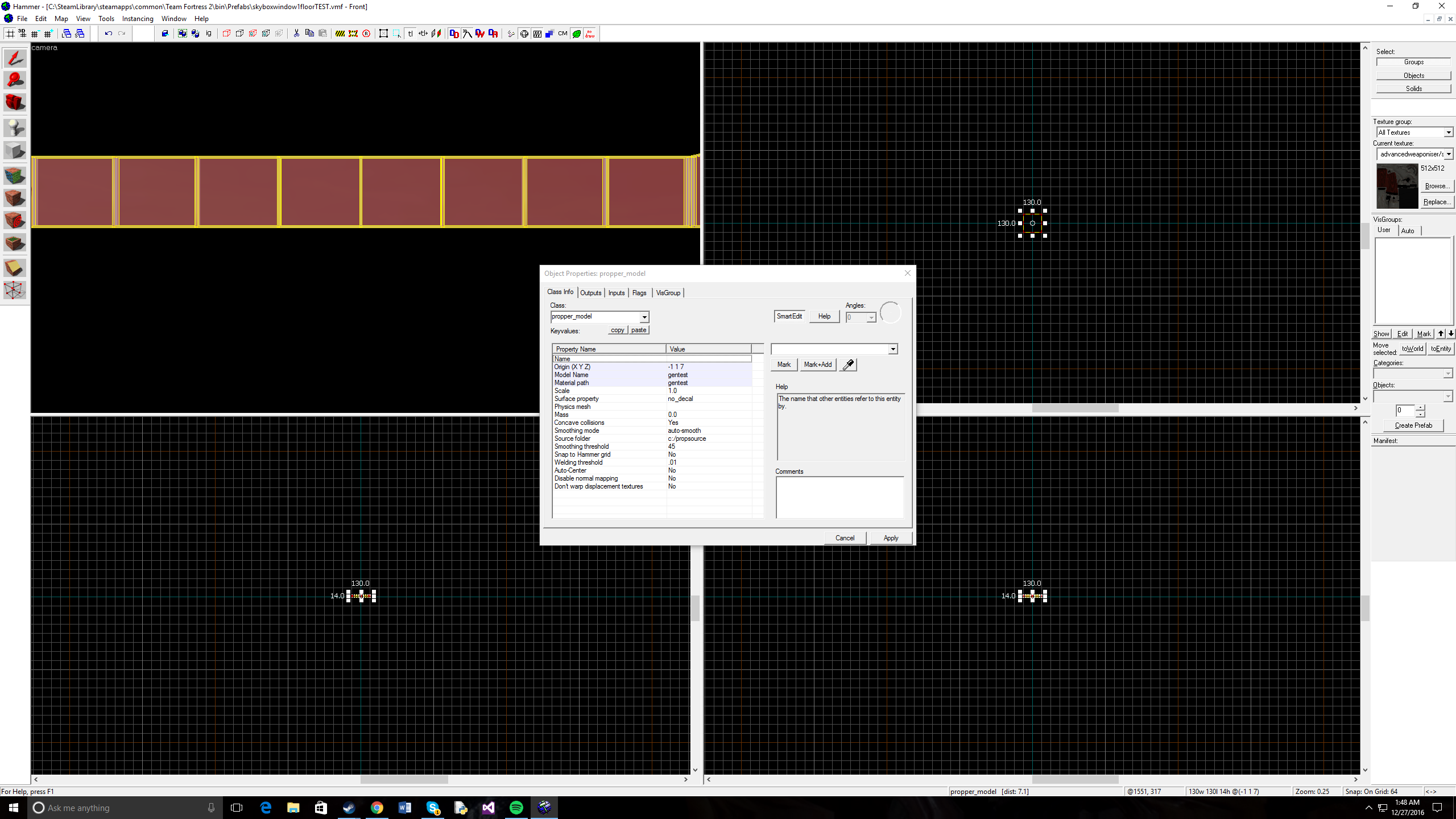Screen dimensions: 1456x819
Task: Open the Map menu
Action: [x=61, y=19]
